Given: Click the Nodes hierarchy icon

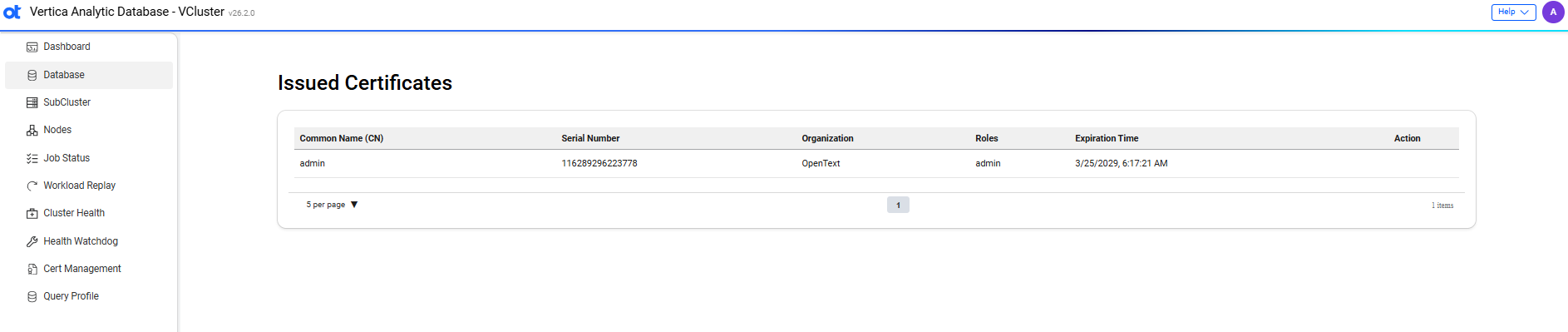Looking at the screenshot, I should (x=32, y=131).
